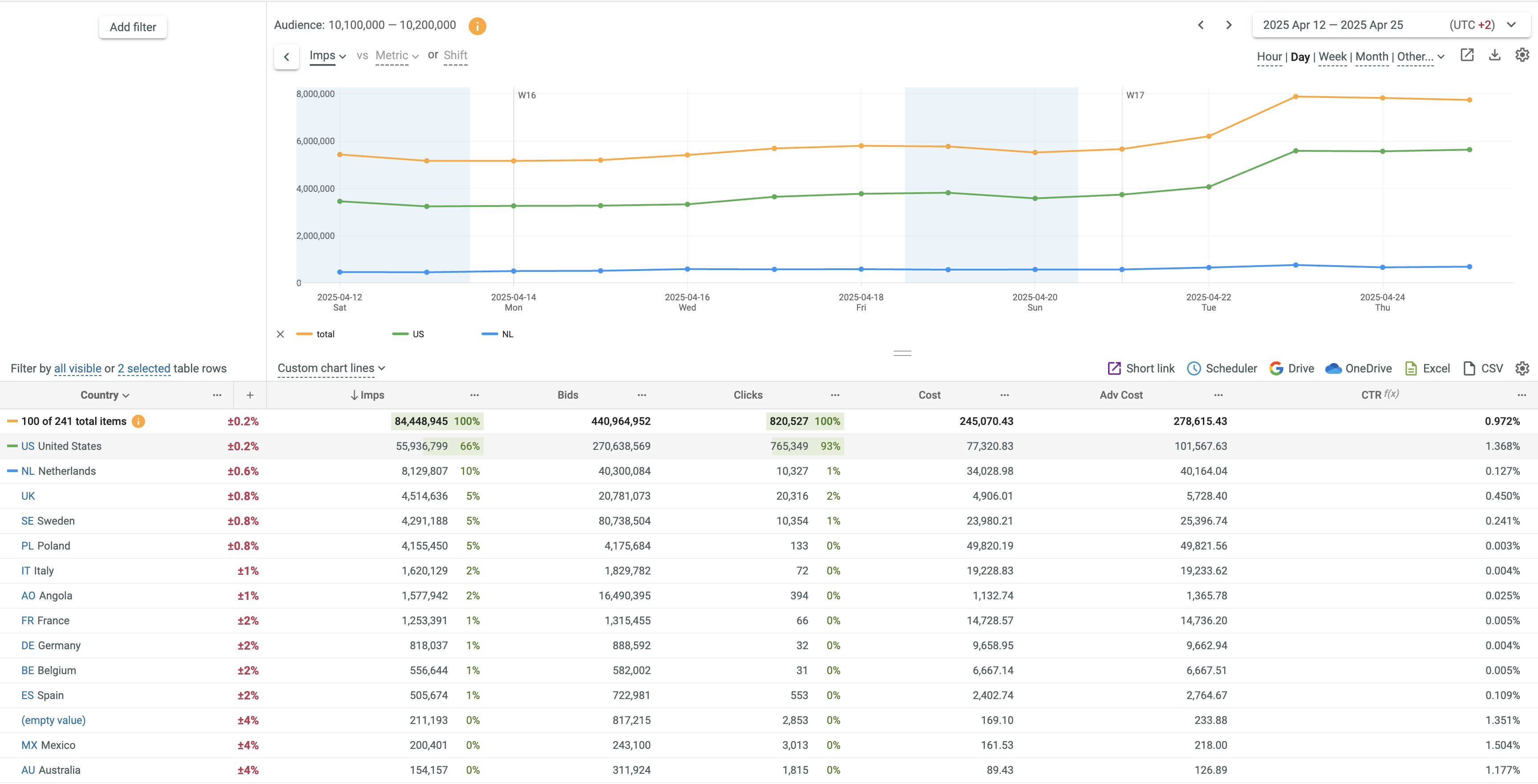Switch chart granularity to Hour

[x=1269, y=57]
